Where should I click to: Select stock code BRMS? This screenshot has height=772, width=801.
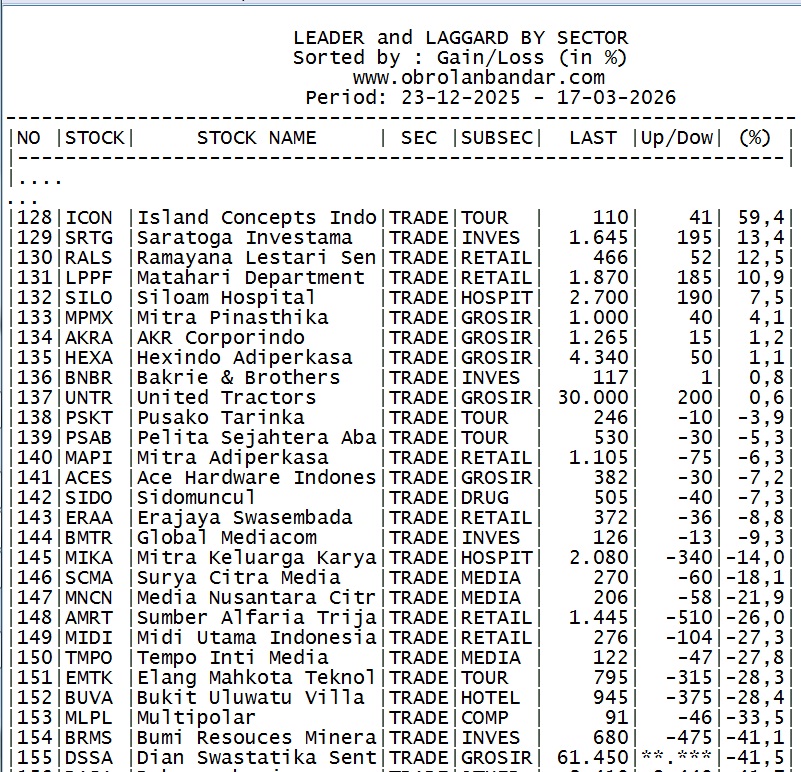88,737
